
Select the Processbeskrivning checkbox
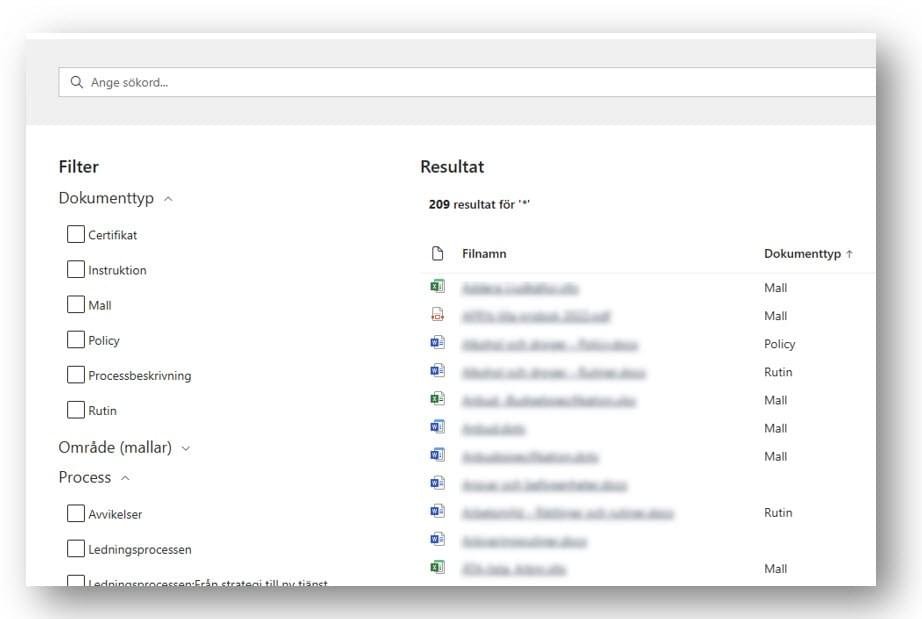tap(76, 375)
